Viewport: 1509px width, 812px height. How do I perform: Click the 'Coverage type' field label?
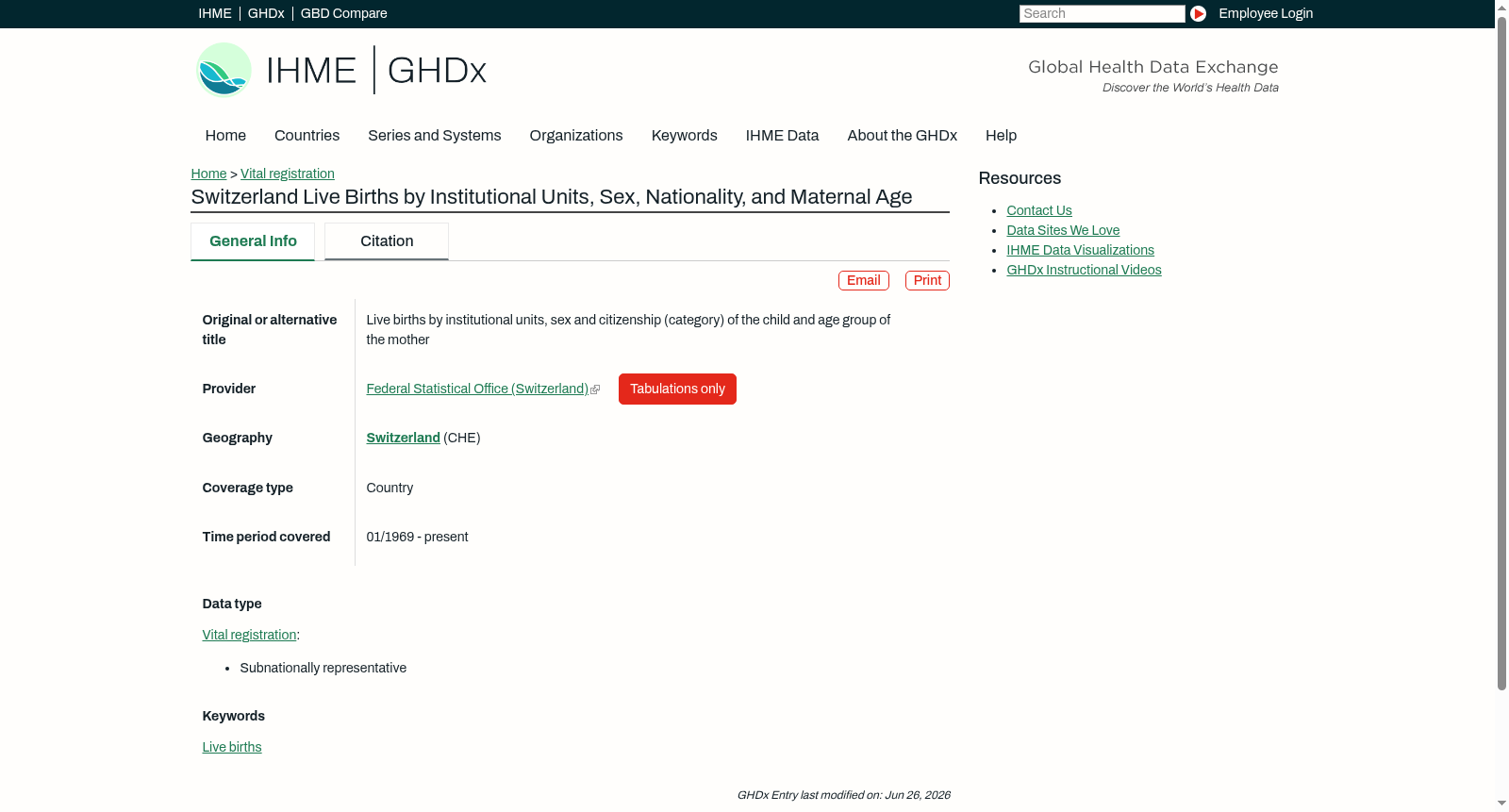248,489
